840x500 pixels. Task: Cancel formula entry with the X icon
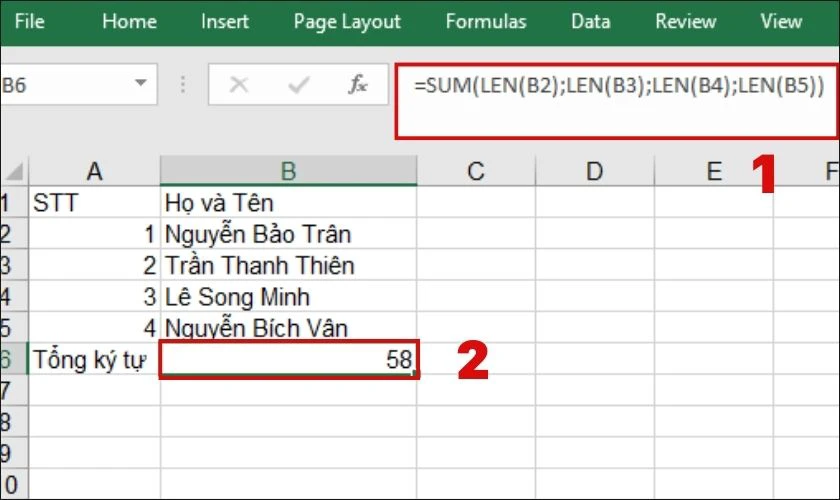238,84
